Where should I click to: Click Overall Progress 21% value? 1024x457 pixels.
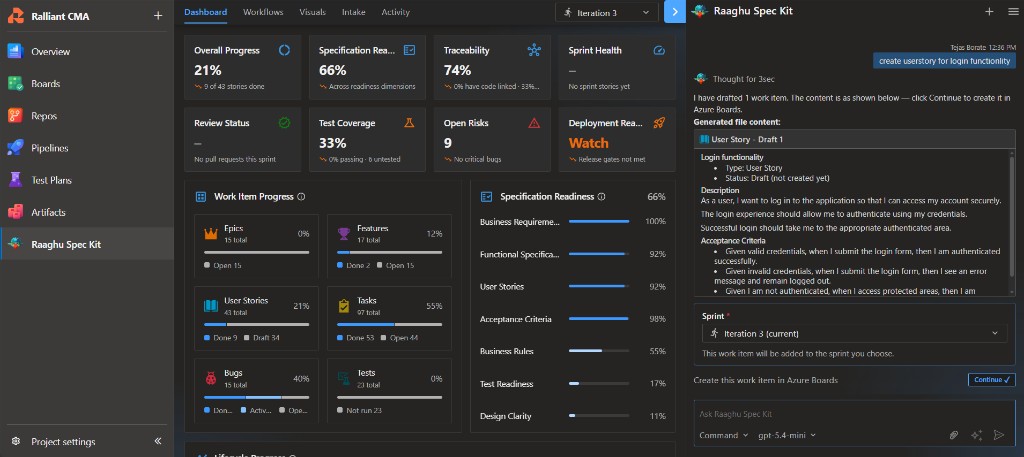[x=208, y=70]
